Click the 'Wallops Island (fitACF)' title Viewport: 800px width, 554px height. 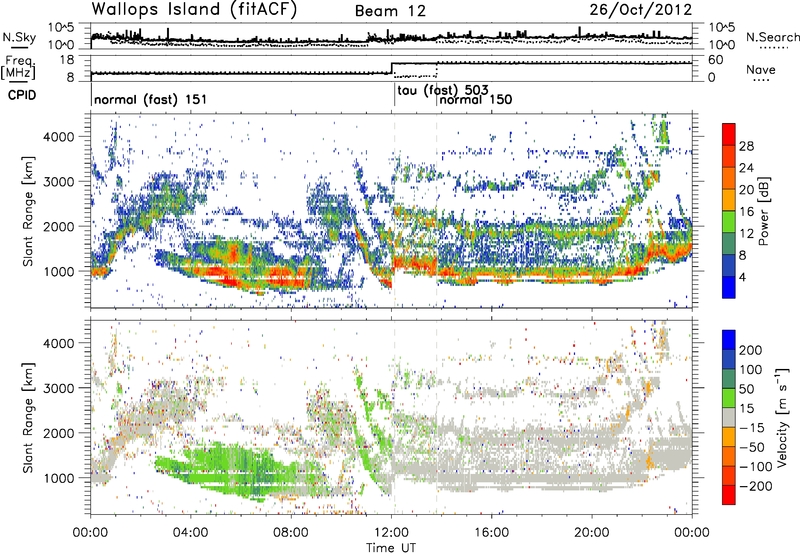coord(194,9)
